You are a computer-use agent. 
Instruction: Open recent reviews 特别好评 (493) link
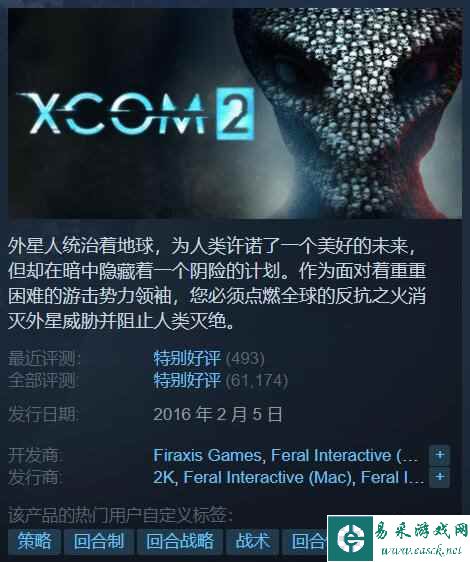pos(209,358)
